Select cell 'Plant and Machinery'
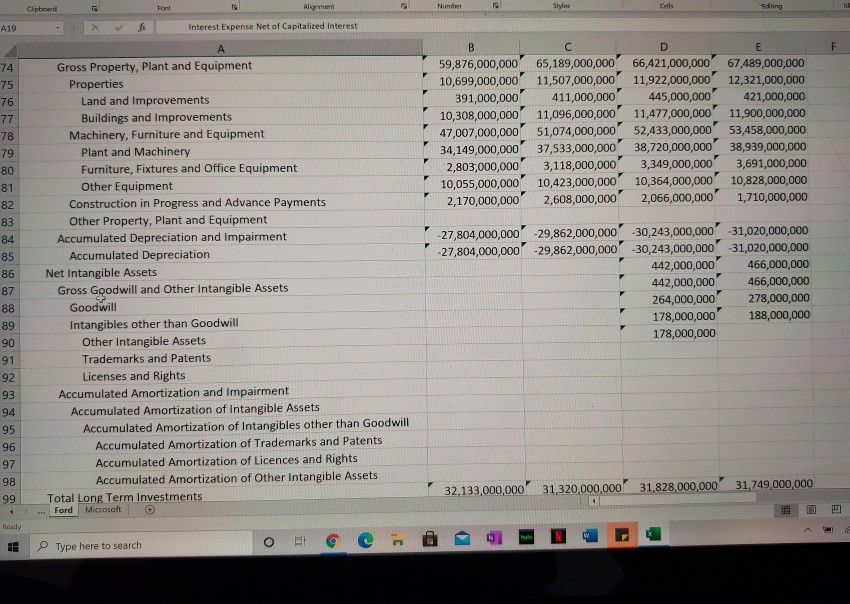 136,152
